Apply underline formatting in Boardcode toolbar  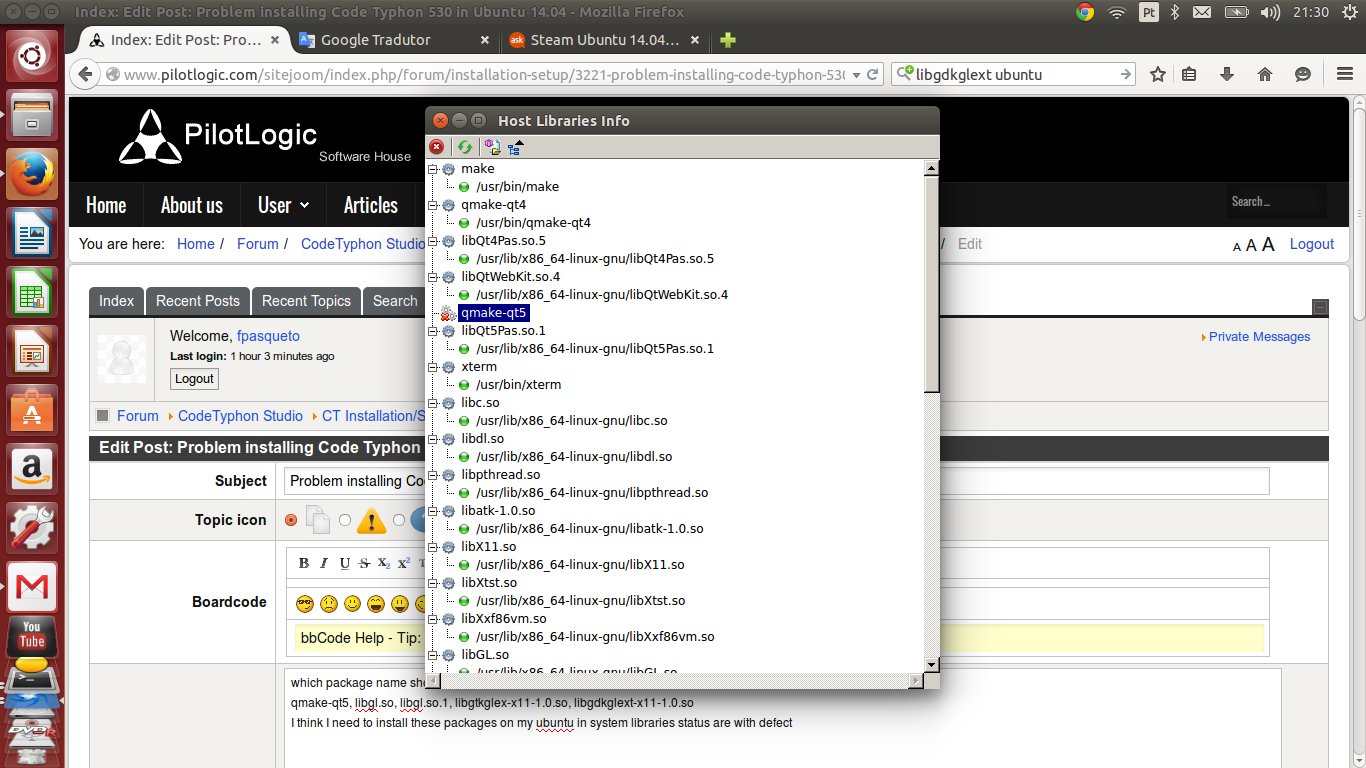[x=344, y=563]
